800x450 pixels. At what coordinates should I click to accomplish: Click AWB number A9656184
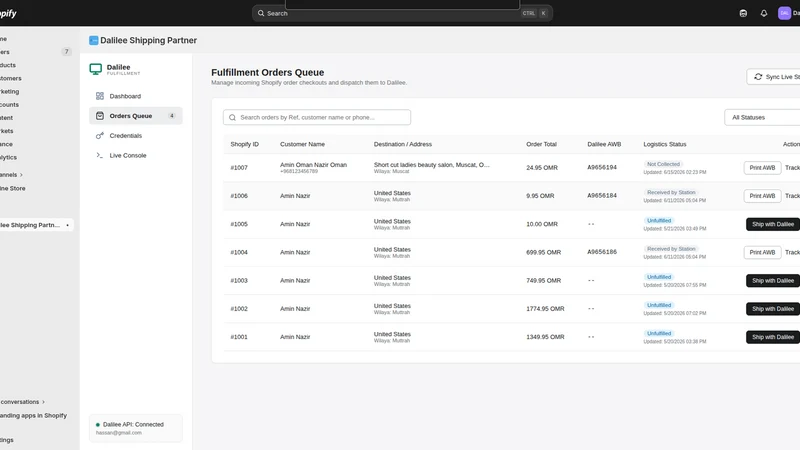pyautogui.click(x=602, y=195)
